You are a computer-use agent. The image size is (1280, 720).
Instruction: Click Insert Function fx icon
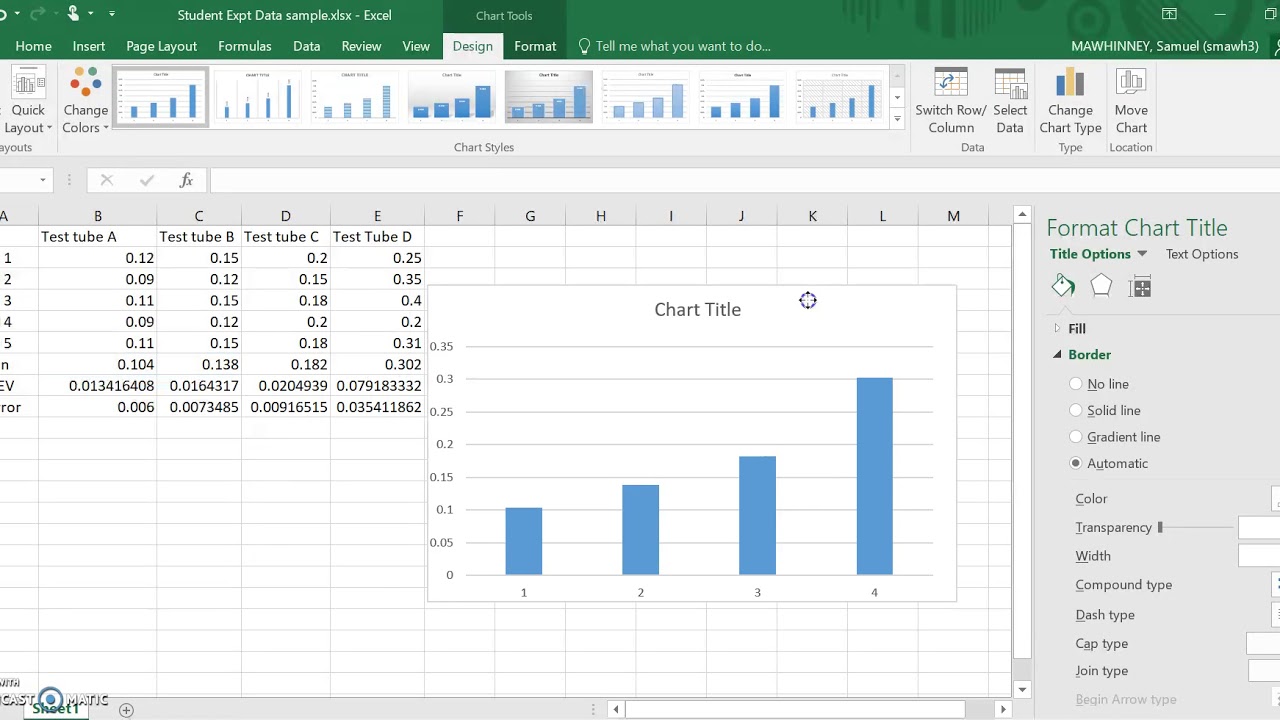tap(186, 180)
